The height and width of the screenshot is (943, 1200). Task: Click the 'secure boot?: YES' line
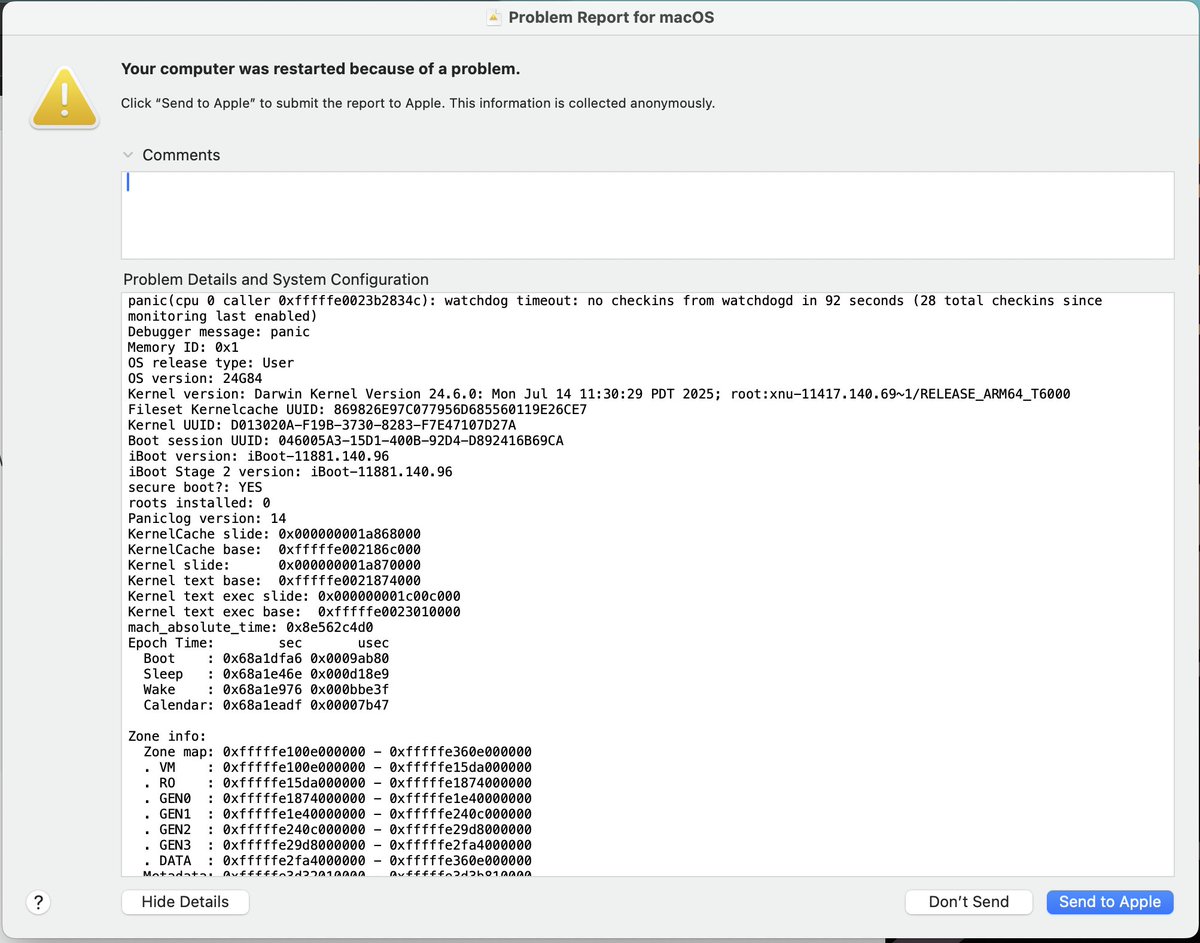click(195, 487)
